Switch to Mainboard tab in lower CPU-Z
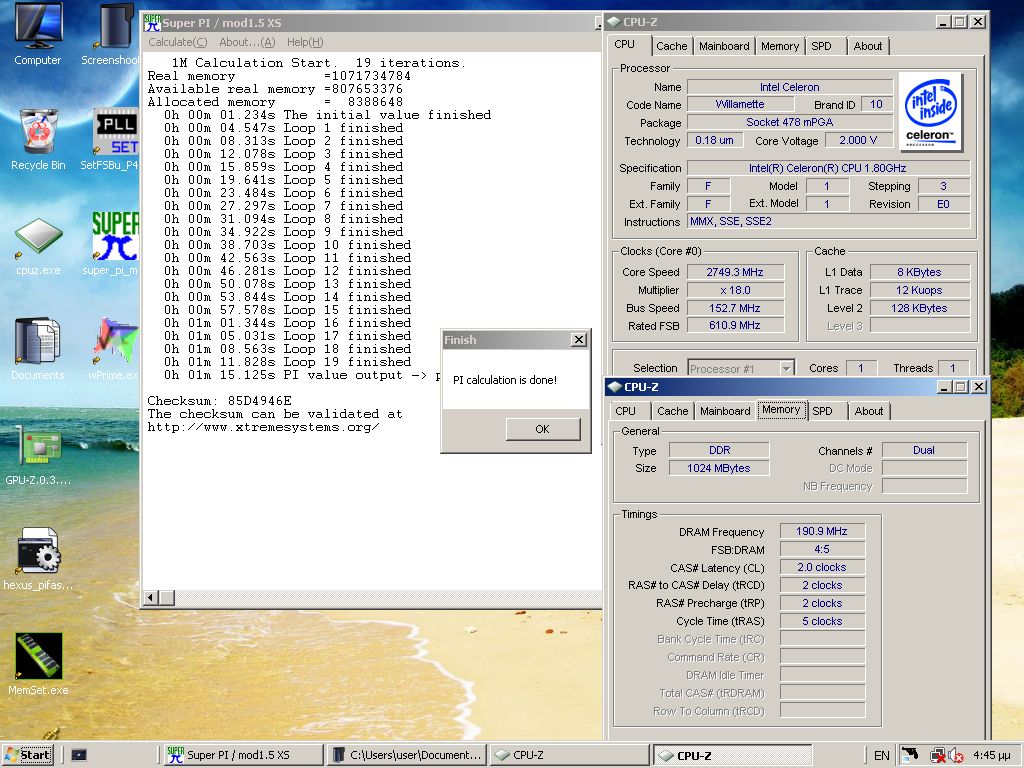1024x768 pixels. point(725,411)
